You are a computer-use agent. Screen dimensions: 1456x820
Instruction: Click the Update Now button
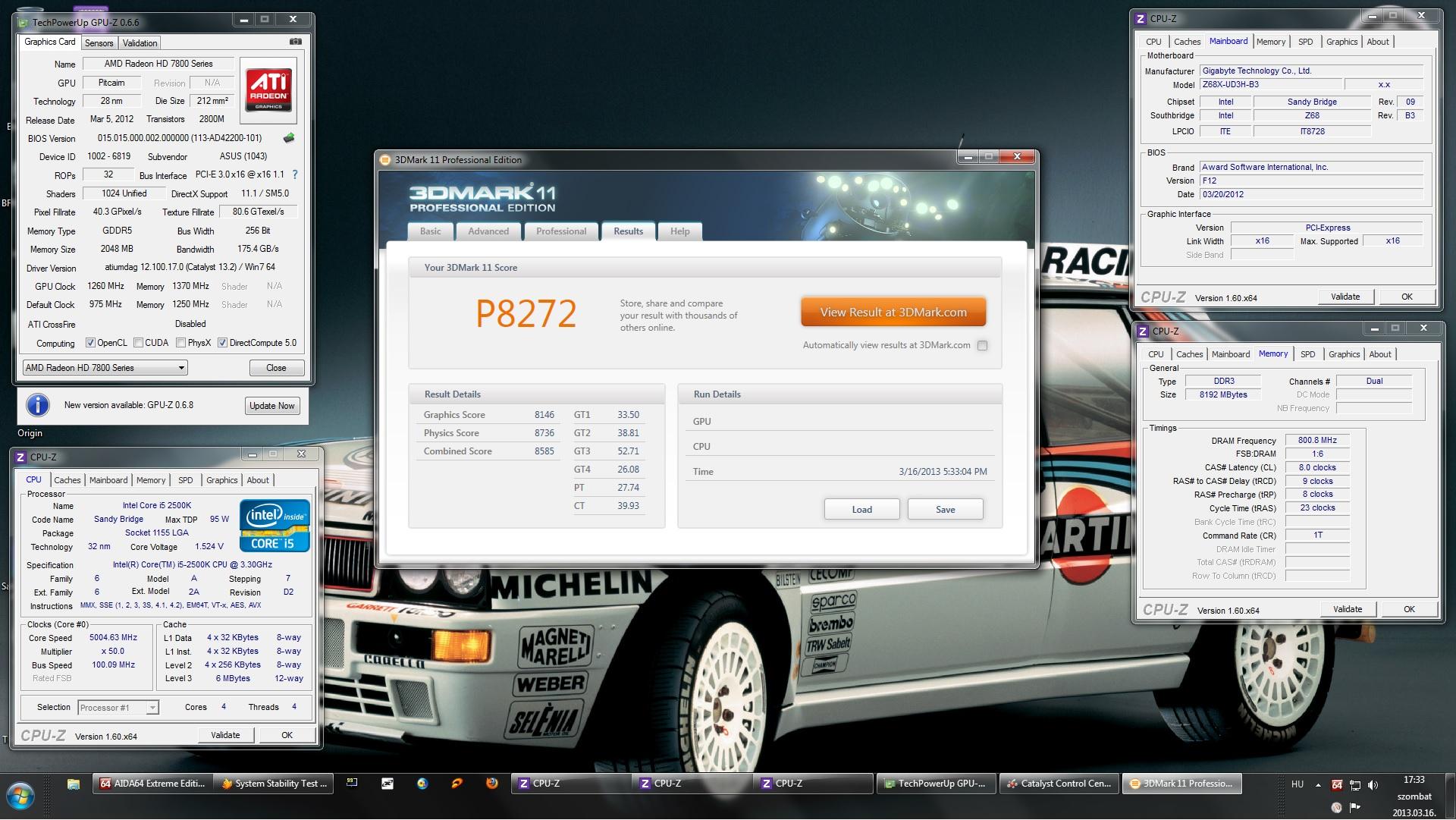tap(271, 406)
